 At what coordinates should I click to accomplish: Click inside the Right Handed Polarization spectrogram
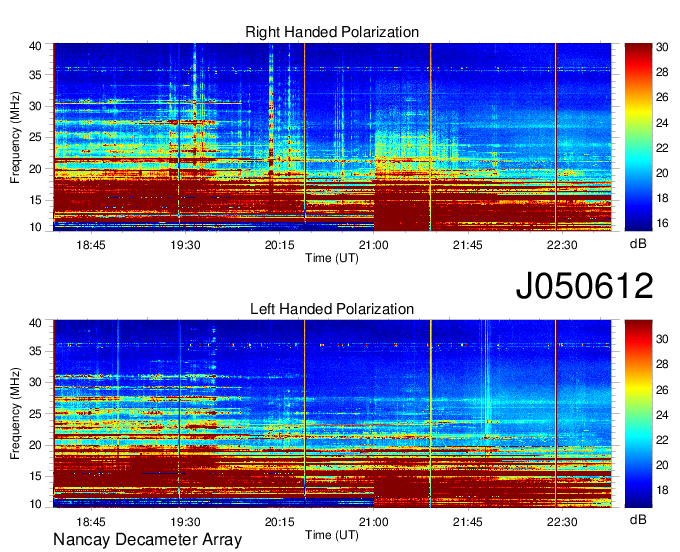(332, 137)
